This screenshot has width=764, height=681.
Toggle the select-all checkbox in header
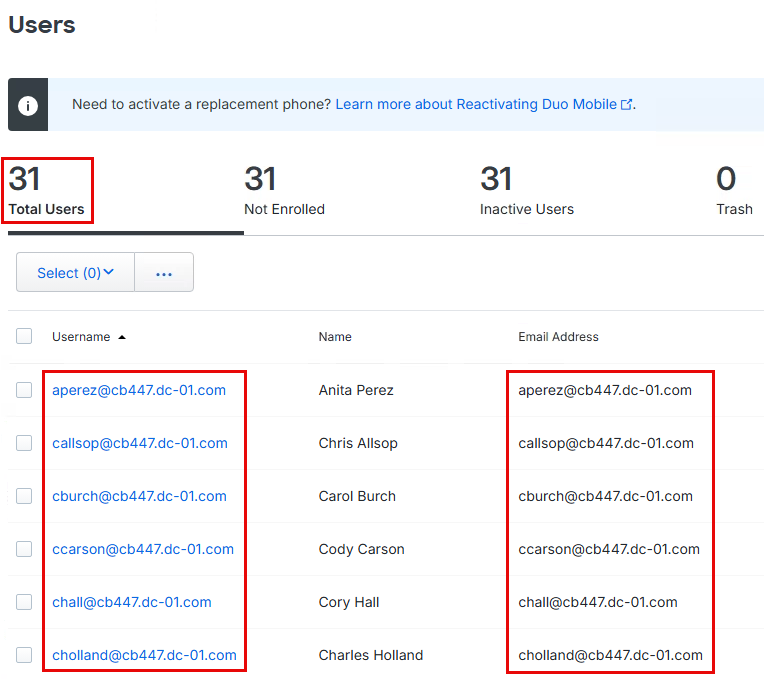[x=24, y=337]
